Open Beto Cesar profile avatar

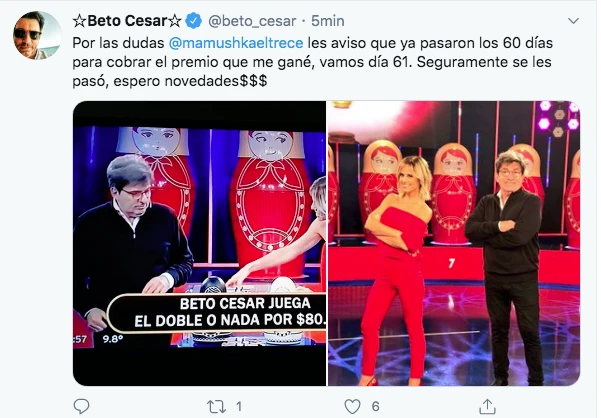click(x=37, y=35)
